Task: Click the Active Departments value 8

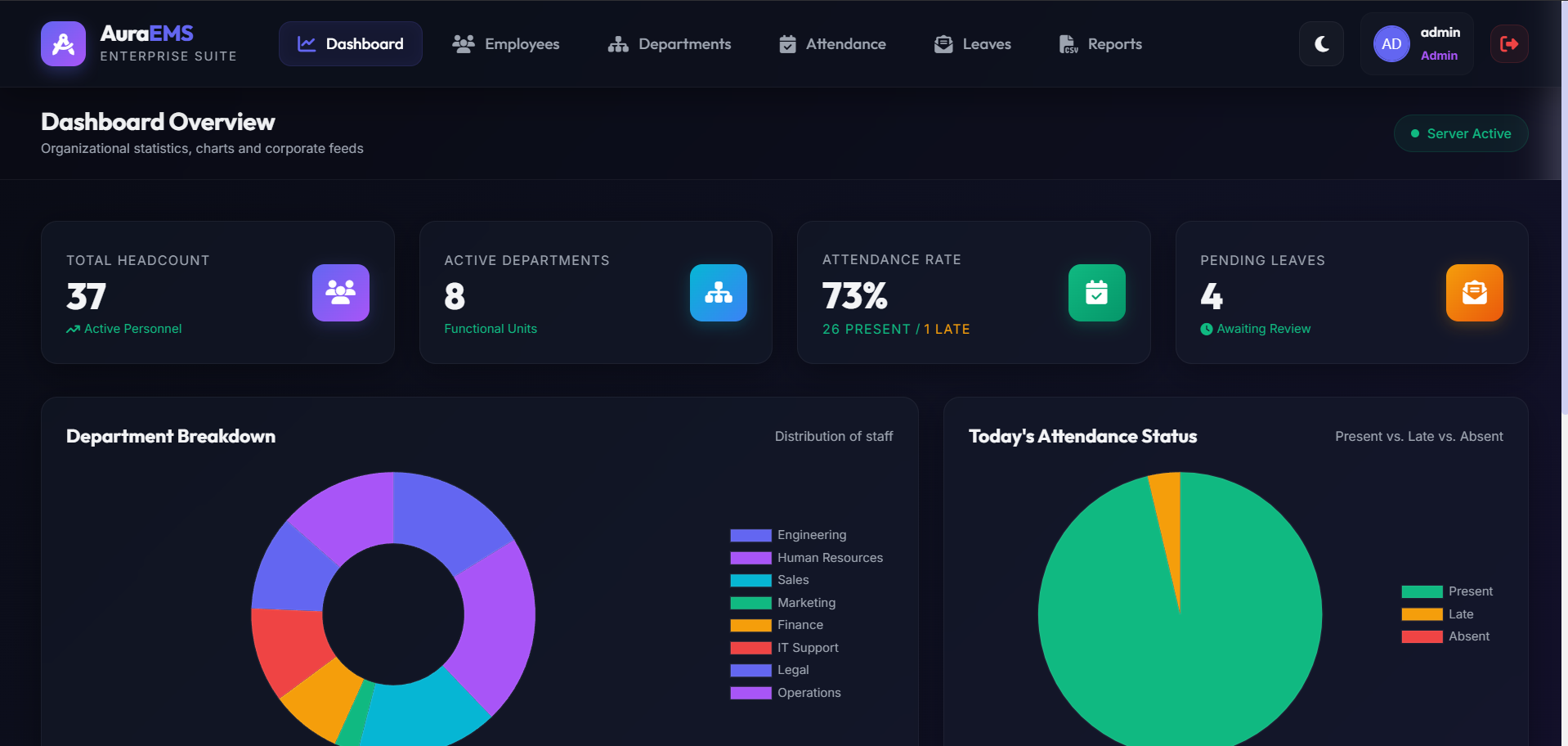Action: pos(455,296)
